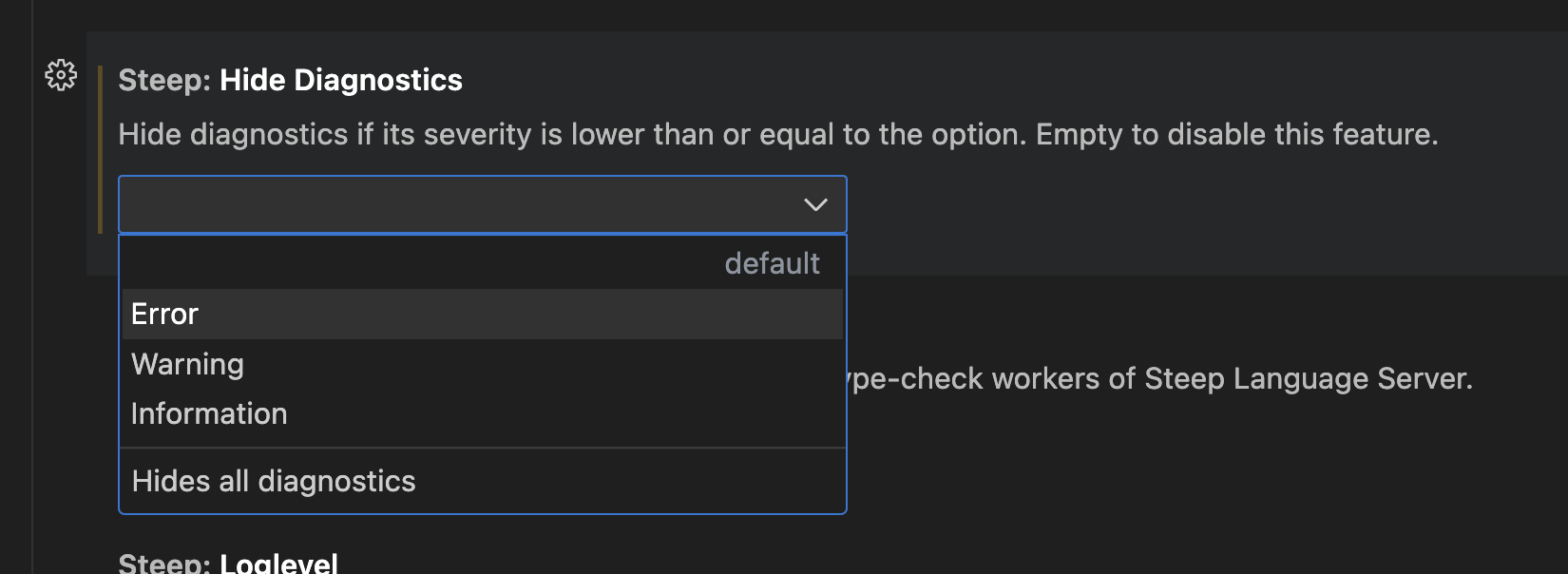Viewport: 1568px width, 574px height.
Task: Click the 'Hide diagnostics if its severity' description
Action: [325, 134]
